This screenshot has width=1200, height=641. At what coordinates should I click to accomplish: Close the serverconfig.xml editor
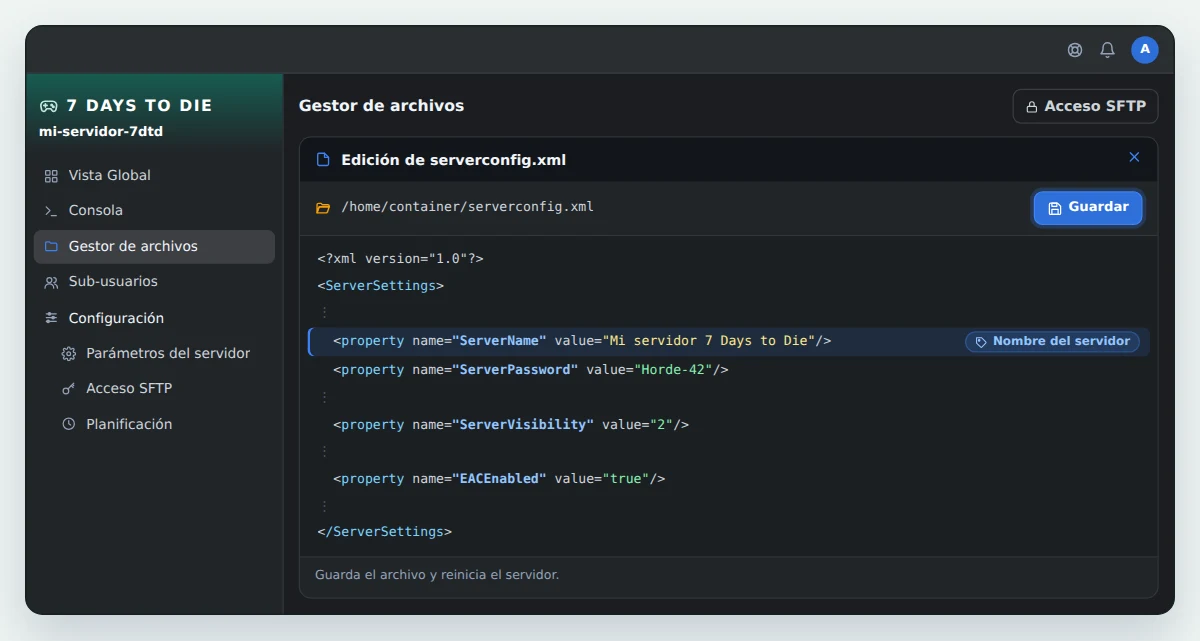coord(1134,157)
